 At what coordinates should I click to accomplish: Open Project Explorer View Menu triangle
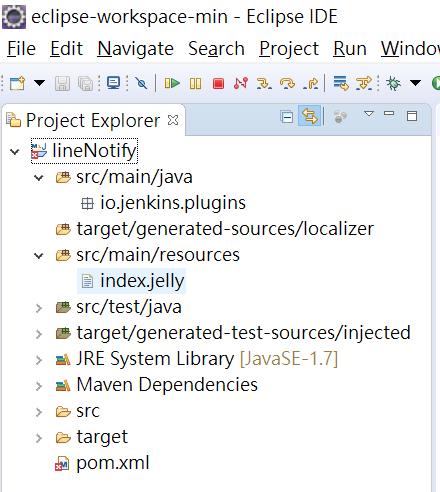pyautogui.click(x=369, y=114)
